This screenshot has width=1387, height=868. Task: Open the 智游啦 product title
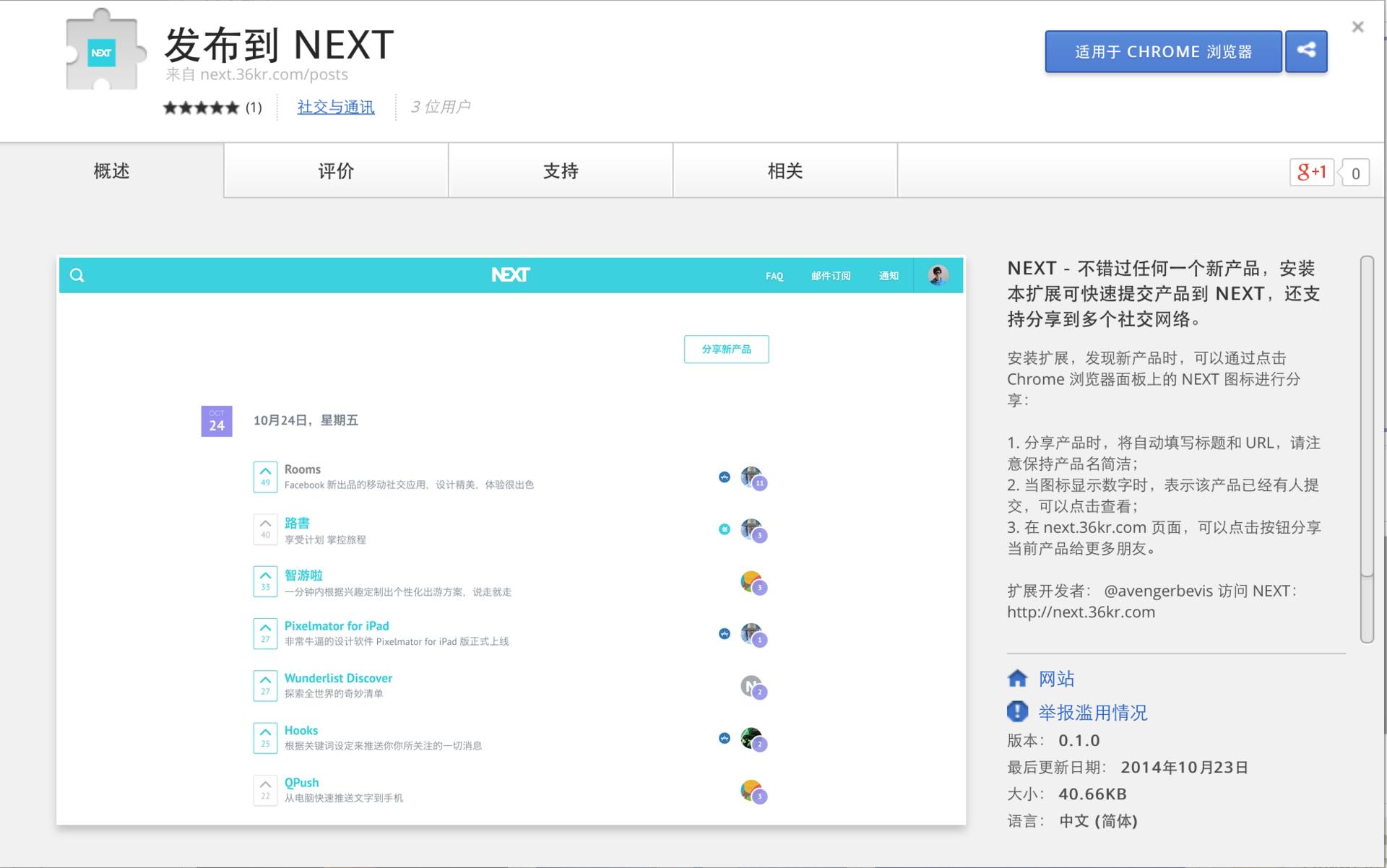click(x=303, y=575)
